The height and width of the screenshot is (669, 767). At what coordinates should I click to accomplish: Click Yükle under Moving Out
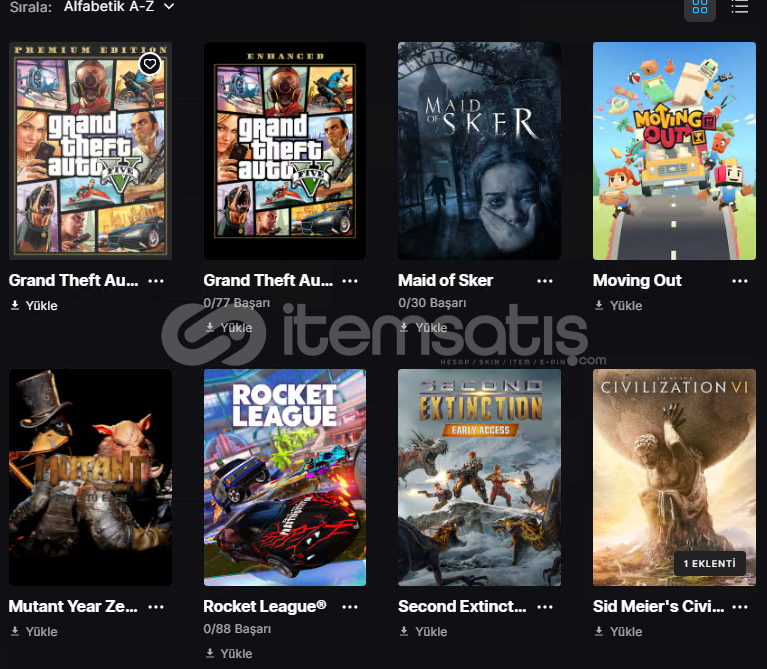pos(618,306)
